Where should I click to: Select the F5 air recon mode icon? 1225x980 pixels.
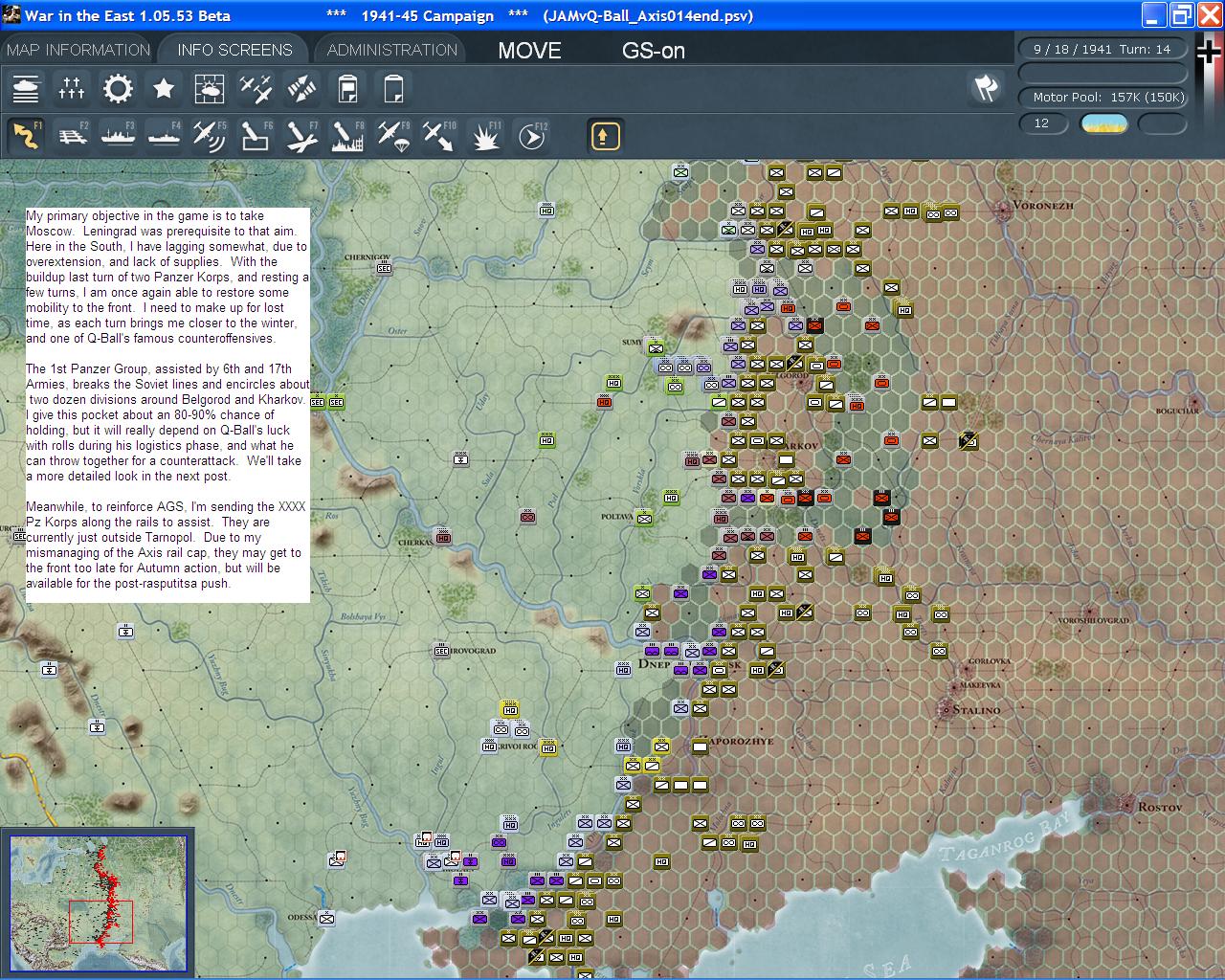point(210,136)
